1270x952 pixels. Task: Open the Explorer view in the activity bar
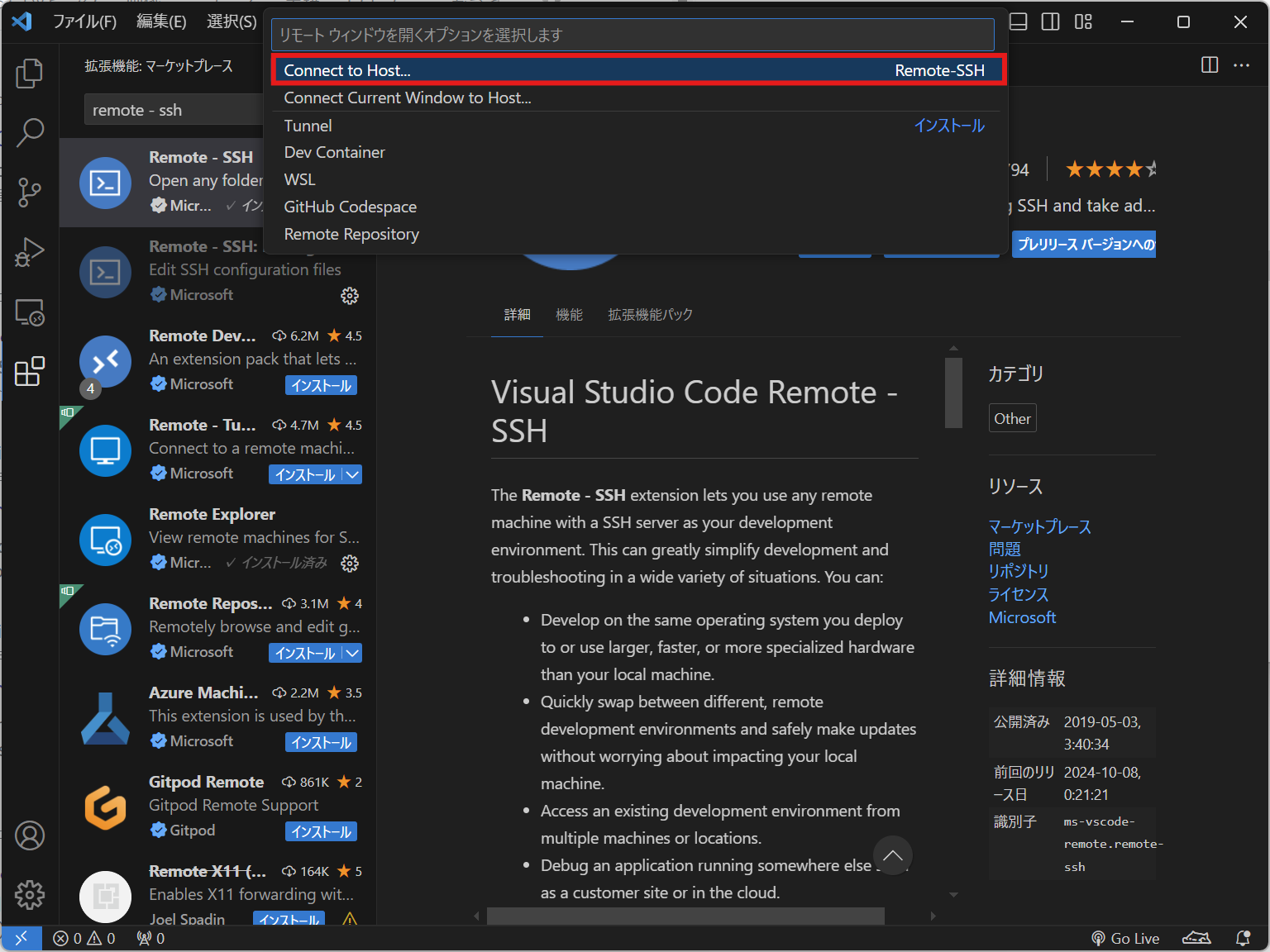point(30,73)
